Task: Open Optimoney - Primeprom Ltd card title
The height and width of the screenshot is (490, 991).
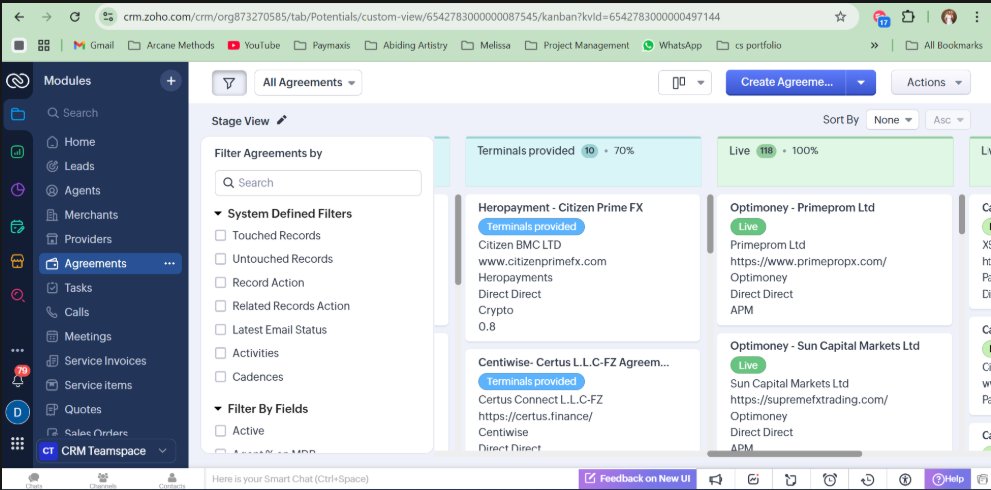Action: click(x=802, y=207)
